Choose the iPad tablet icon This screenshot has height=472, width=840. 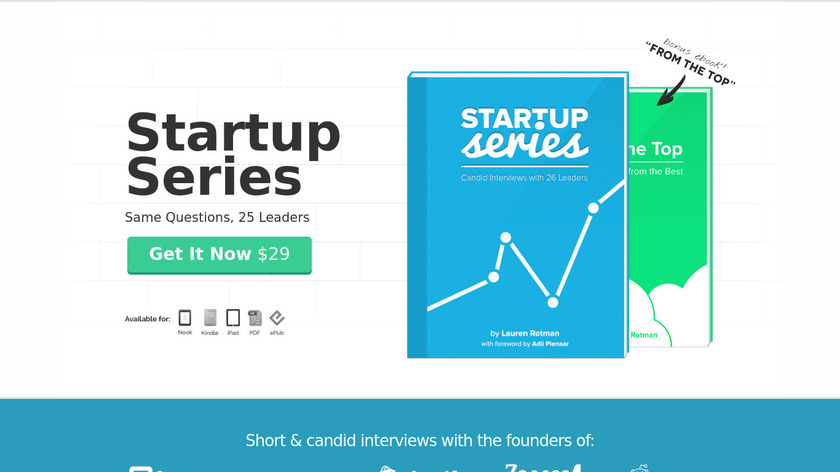[233, 318]
